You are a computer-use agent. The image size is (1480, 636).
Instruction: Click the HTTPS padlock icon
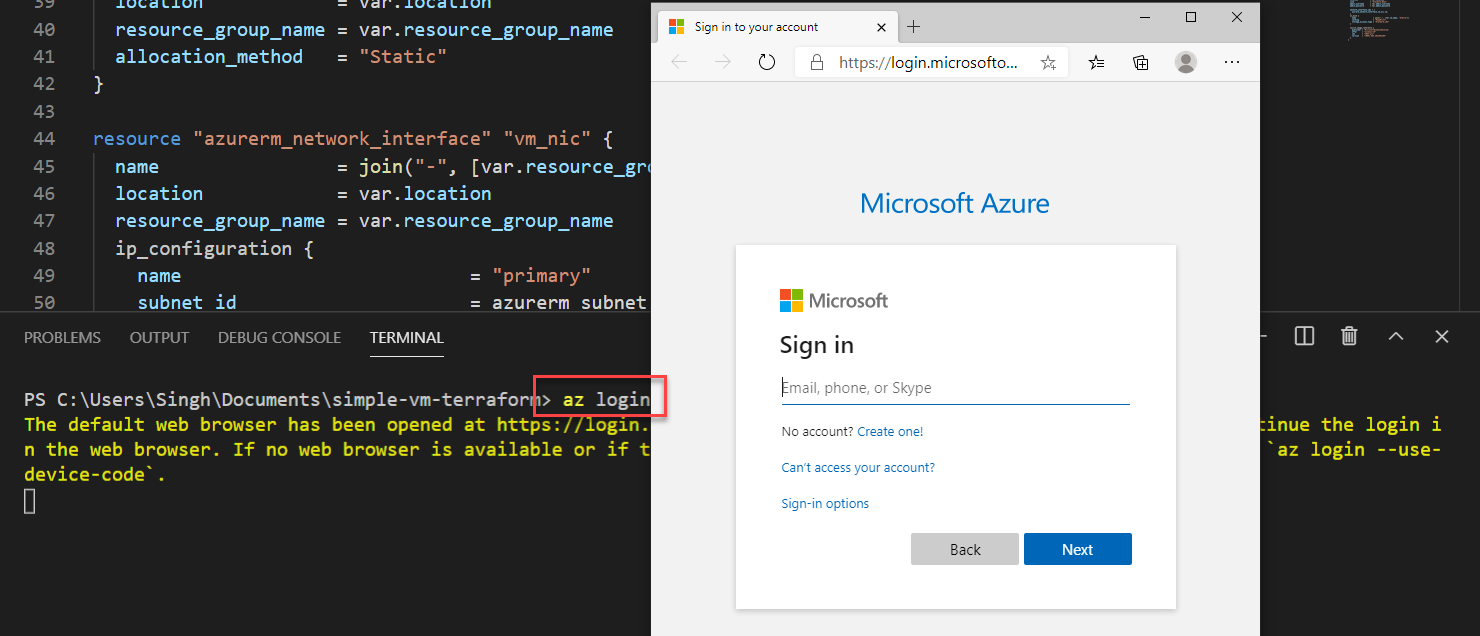click(x=816, y=61)
